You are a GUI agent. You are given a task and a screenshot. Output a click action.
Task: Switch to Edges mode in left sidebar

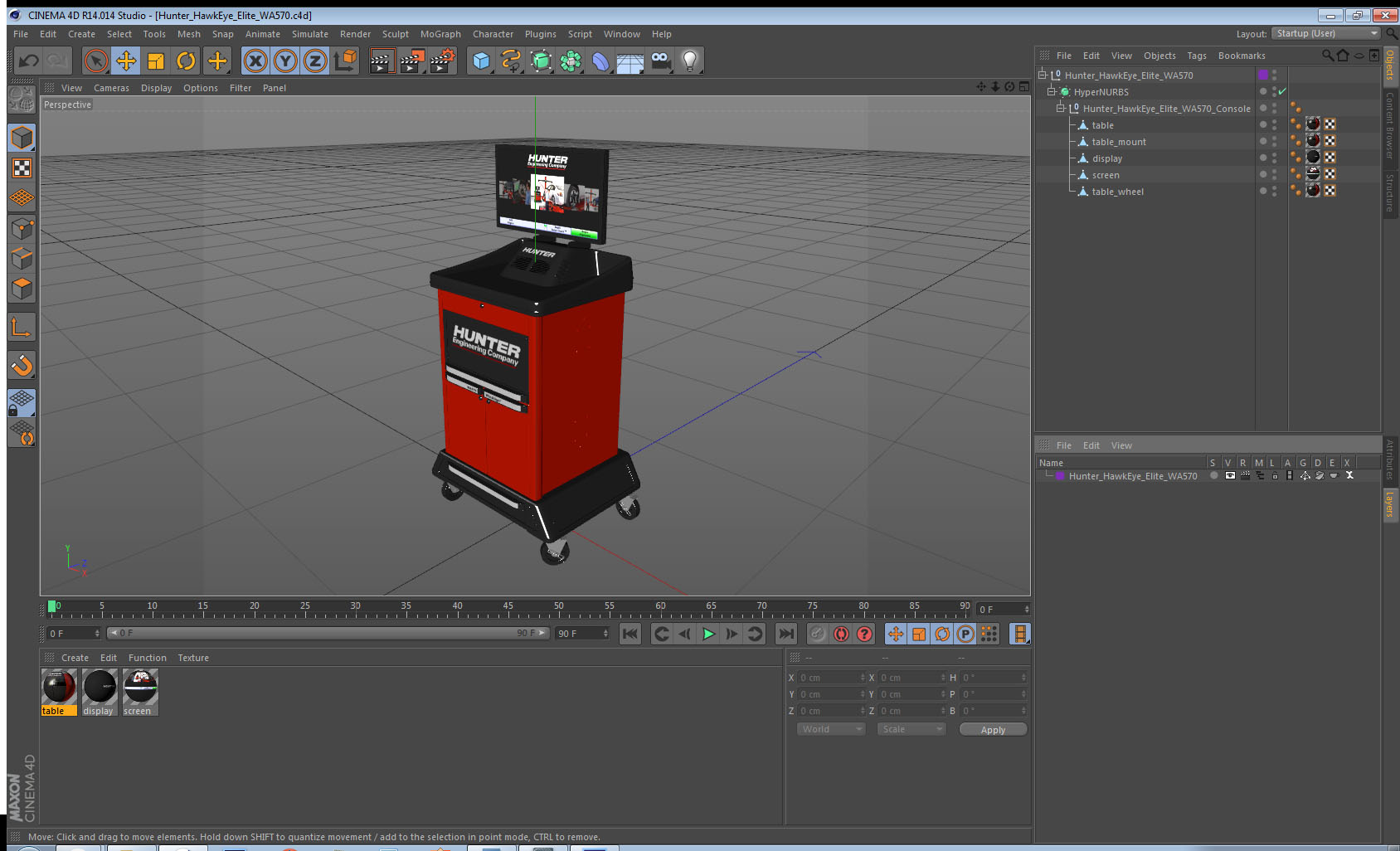tap(22, 258)
